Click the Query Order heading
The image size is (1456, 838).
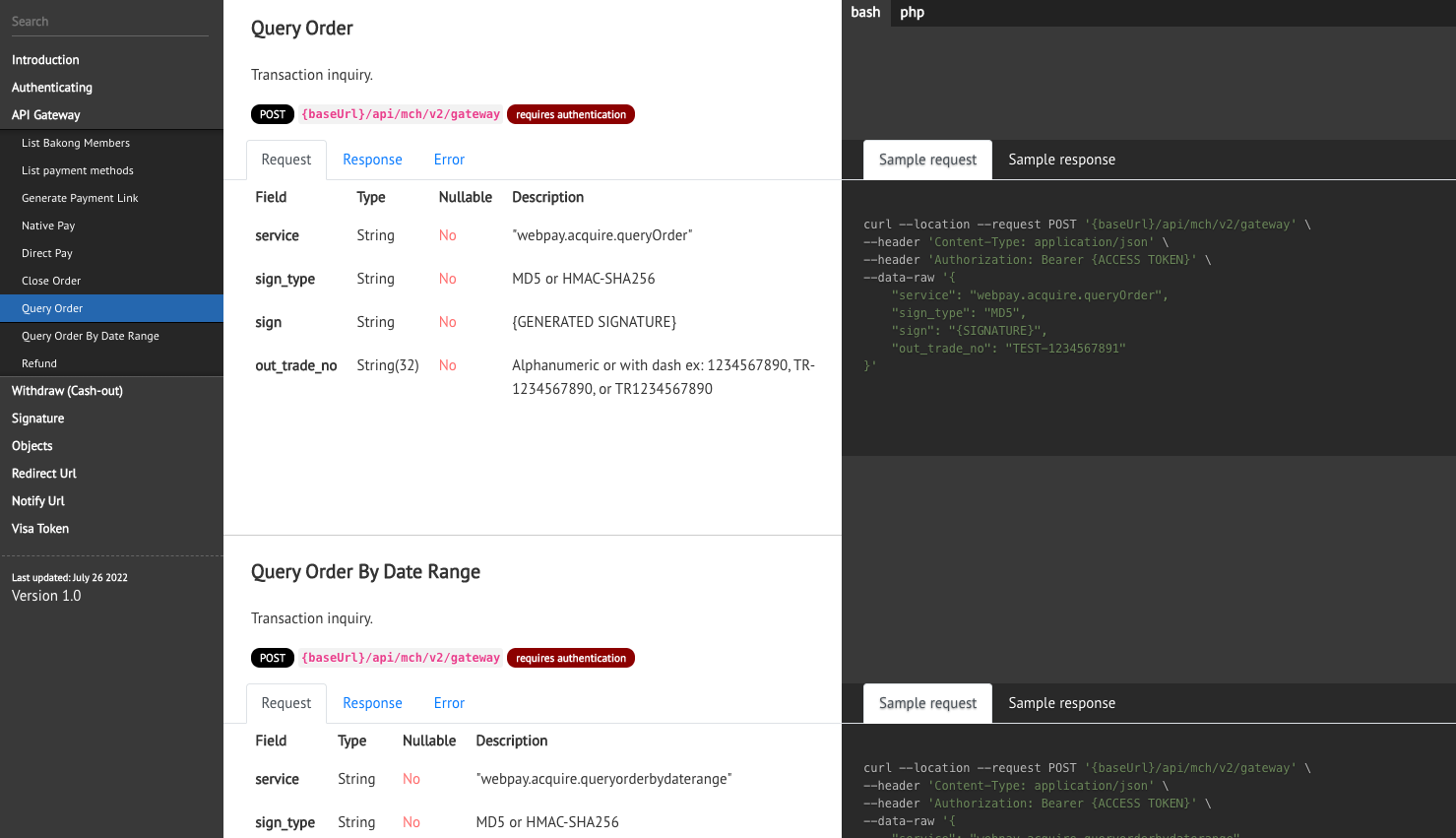click(301, 29)
